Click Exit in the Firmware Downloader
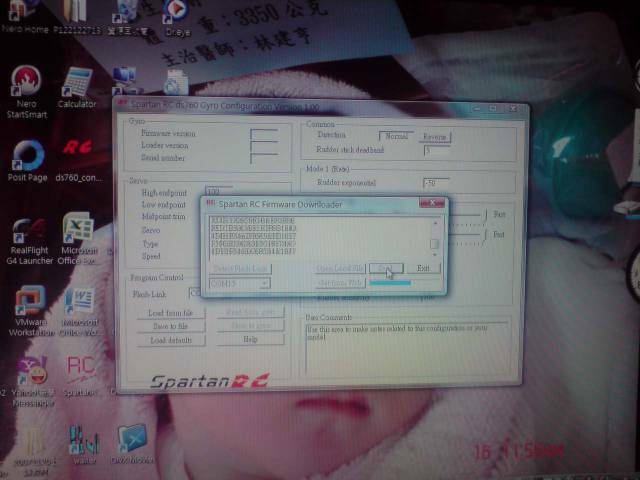 423,268
